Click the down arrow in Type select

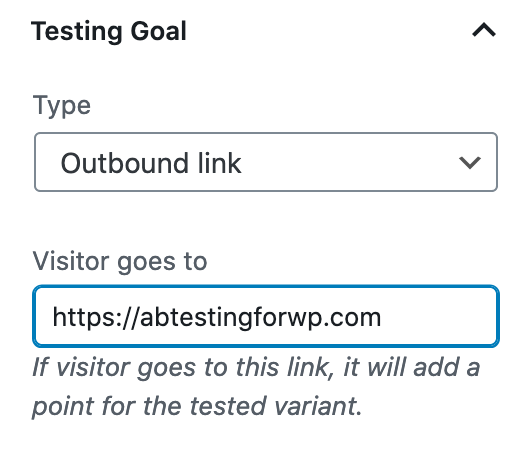click(470, 163)
